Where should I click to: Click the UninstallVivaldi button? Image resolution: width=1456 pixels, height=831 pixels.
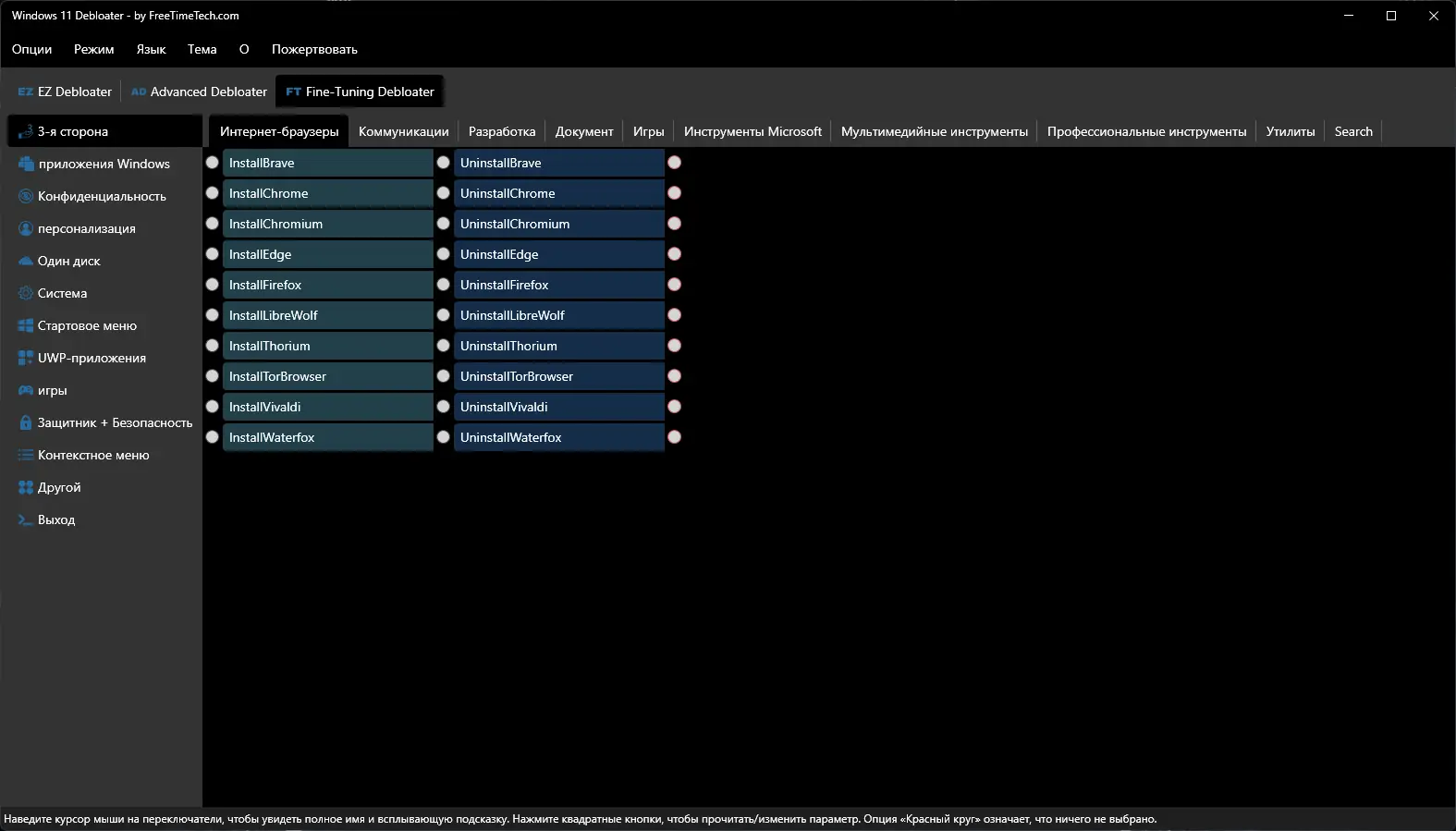(x=559, y=407)
